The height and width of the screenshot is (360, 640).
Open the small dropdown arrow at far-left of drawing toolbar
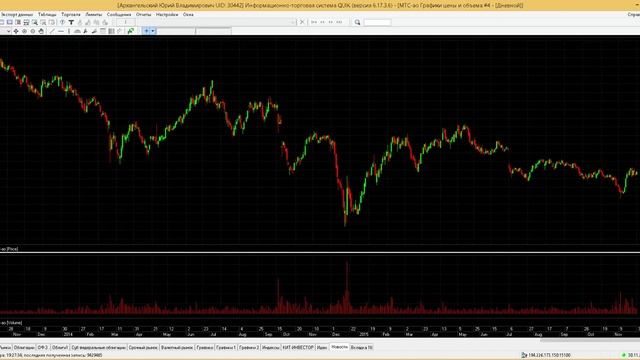[x=9, y=31]
